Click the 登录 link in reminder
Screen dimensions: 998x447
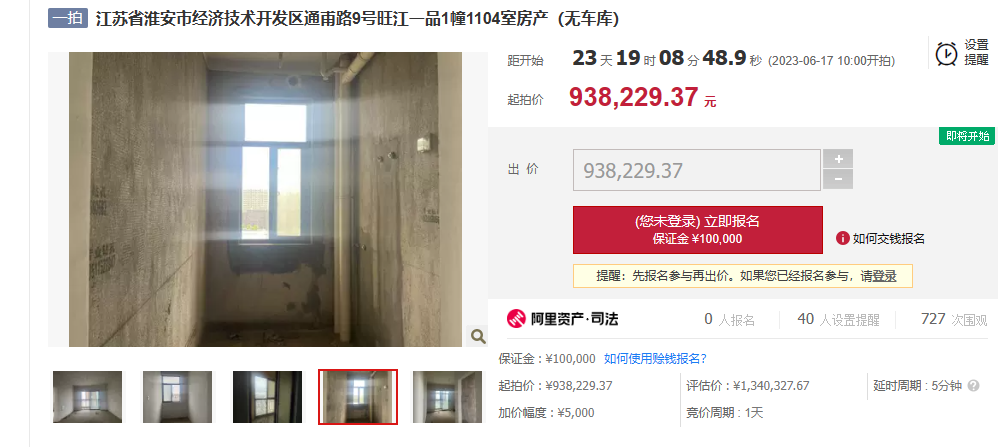tap(885, 276)
